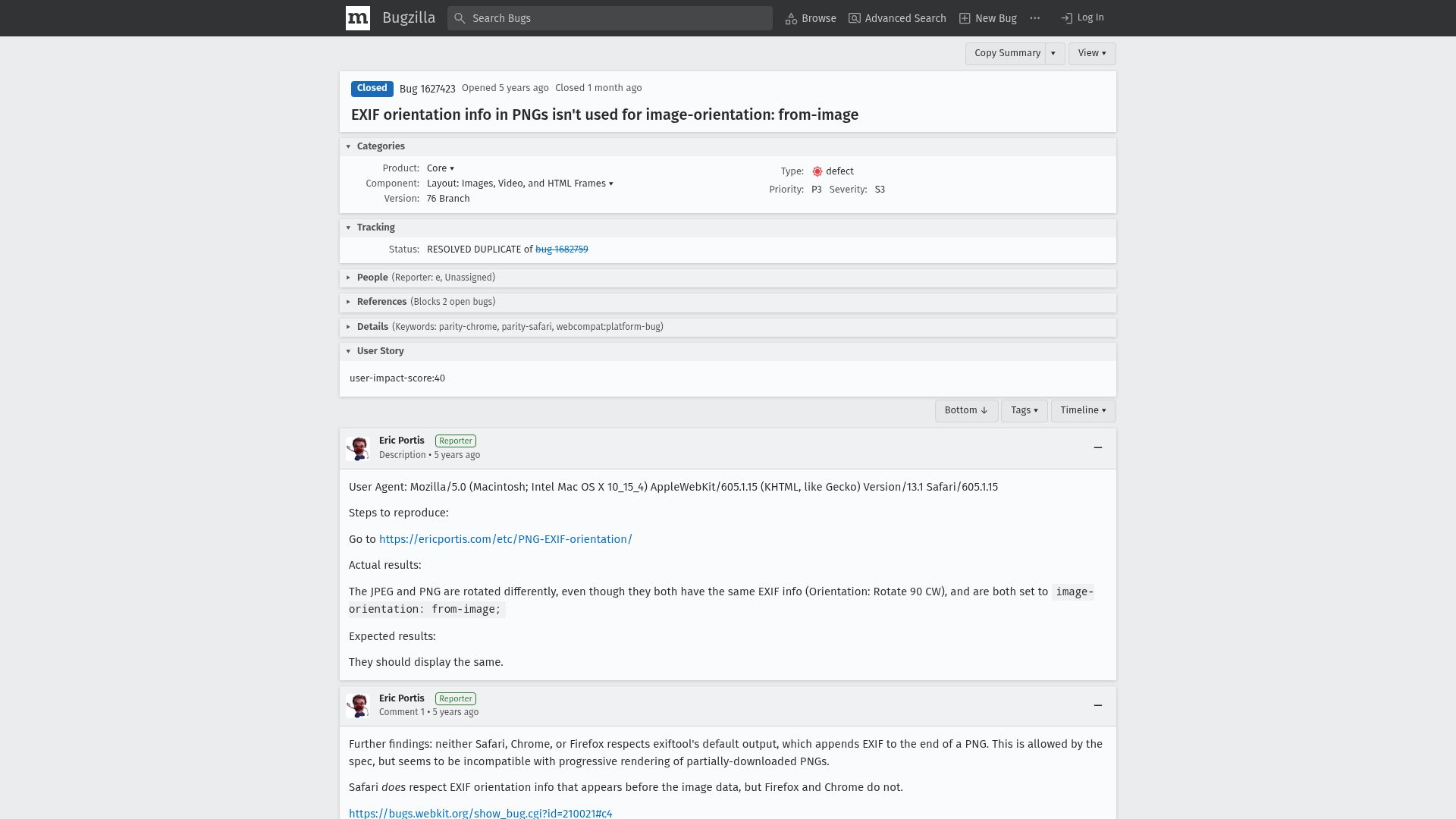Open the more options ellipsis menu

pos(1035,18)
